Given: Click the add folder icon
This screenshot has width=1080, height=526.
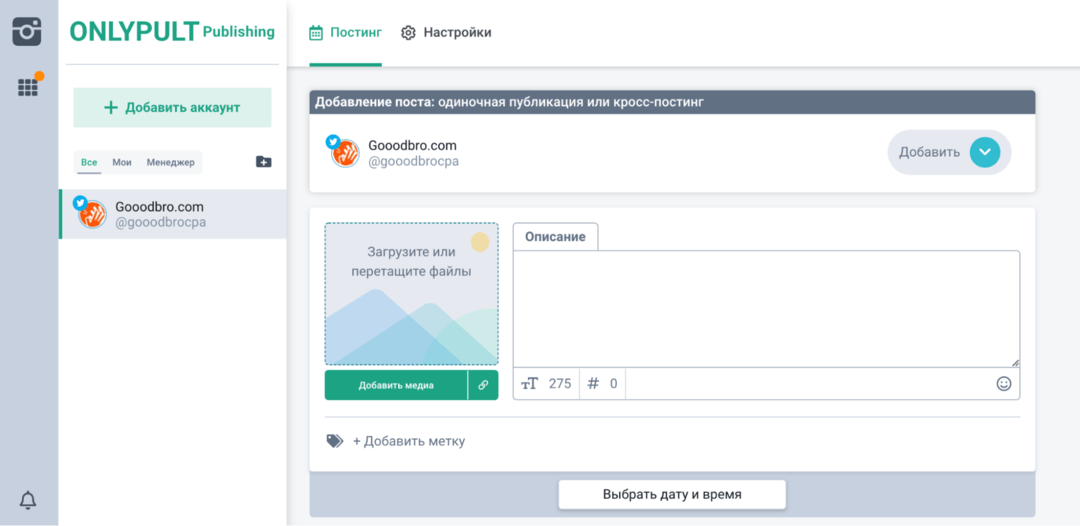Looking at the screenshot, I should (x=263, y=162).
